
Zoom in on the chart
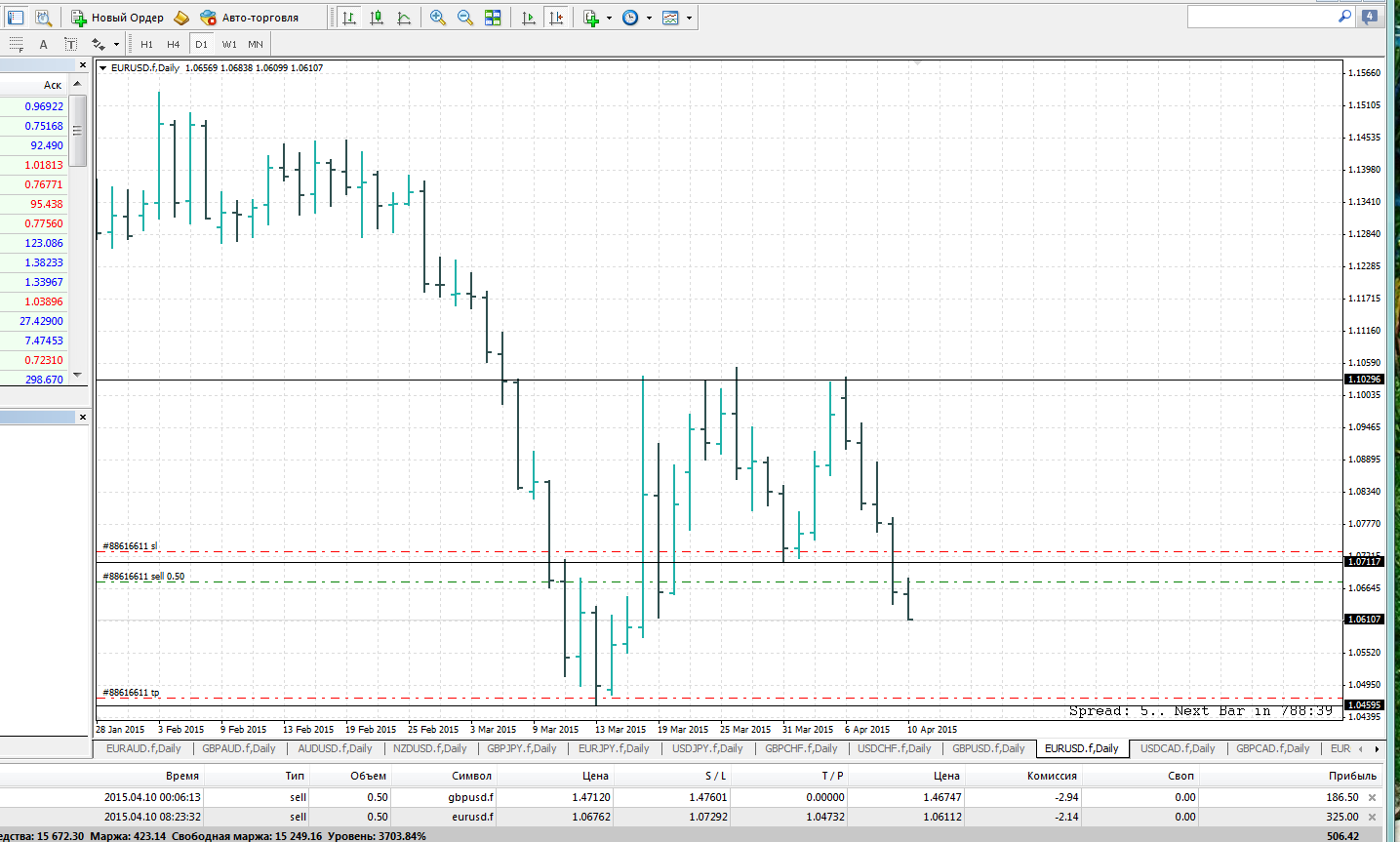[438, 18]
